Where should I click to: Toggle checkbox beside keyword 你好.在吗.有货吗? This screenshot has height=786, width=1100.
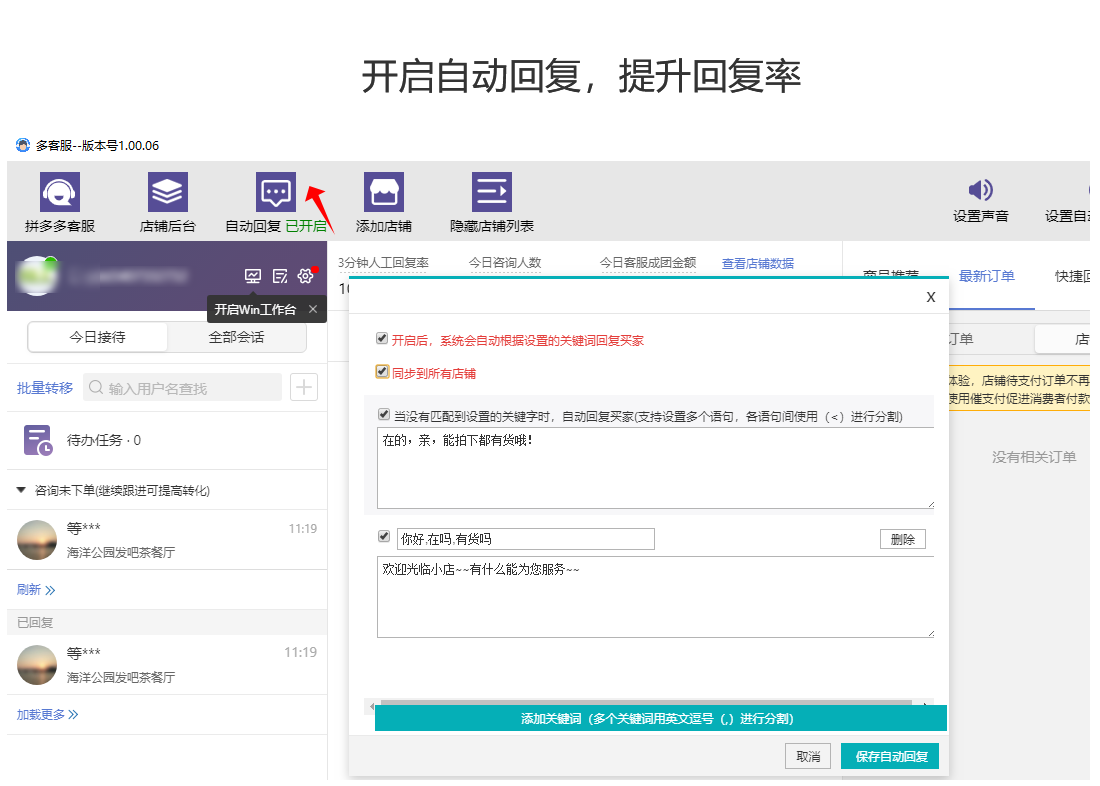tap(384, 537)
